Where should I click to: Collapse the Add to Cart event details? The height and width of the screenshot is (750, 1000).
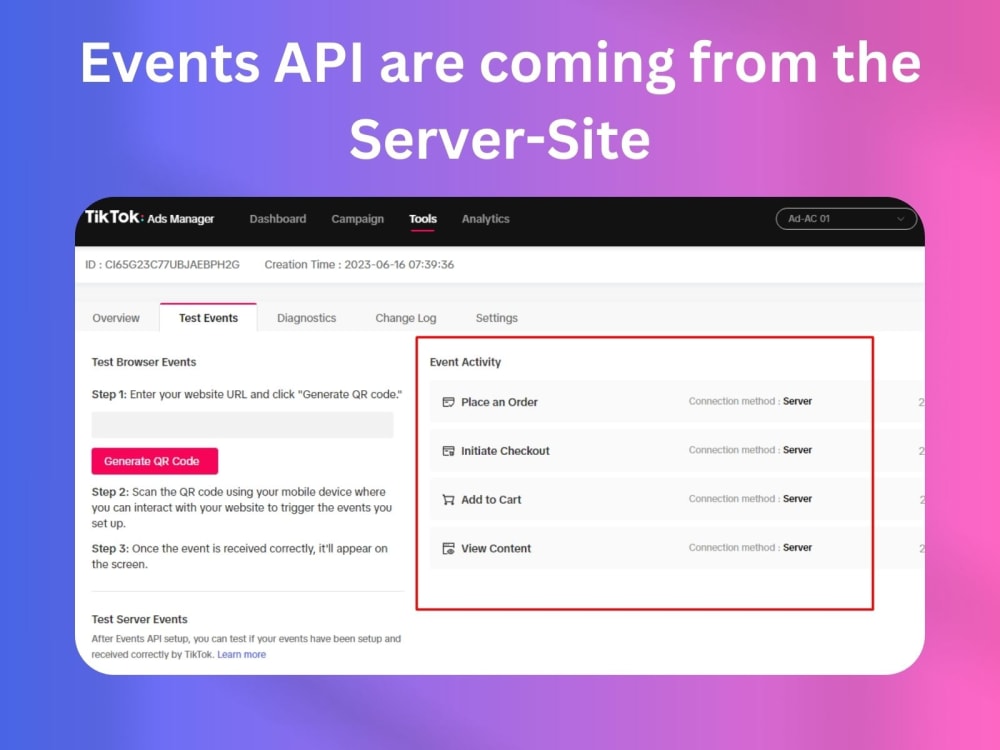coord(600,499)
